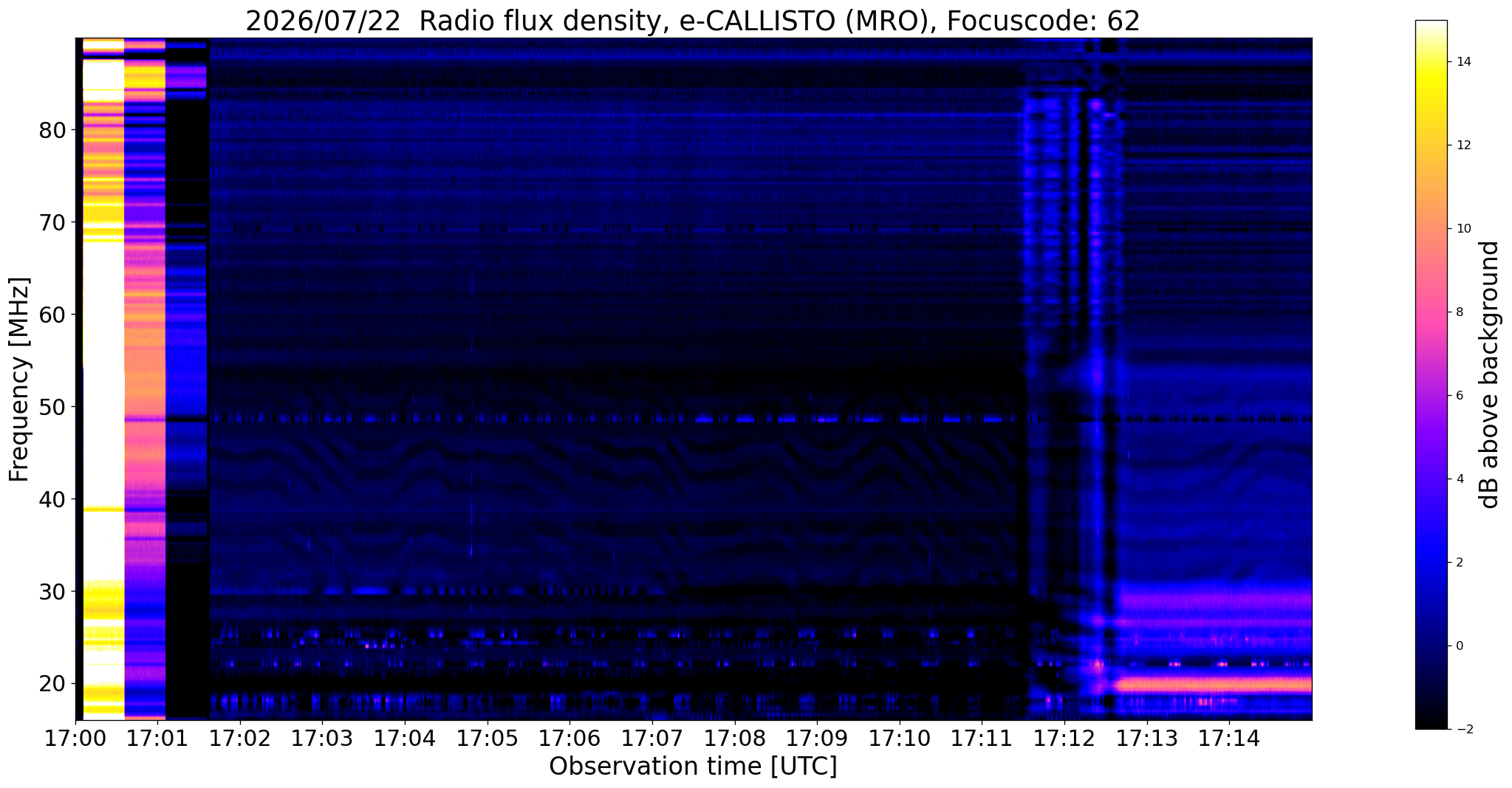Viewport: 1512px width, 788px height.
Task: Click the 17:09 time tick label
Action: [817, 739]
